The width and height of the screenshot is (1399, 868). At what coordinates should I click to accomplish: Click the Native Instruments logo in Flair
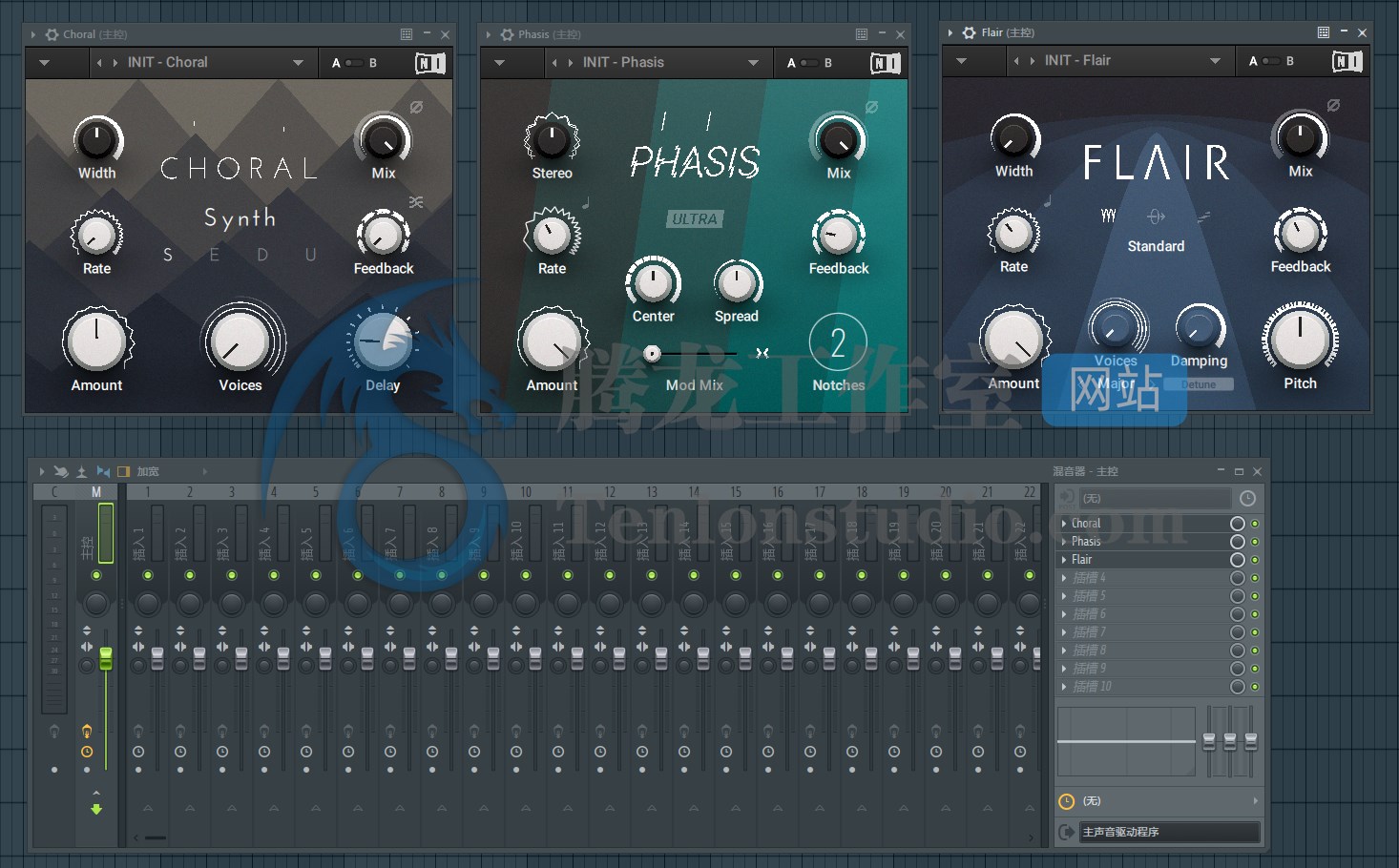click(x=1347, y=61)
